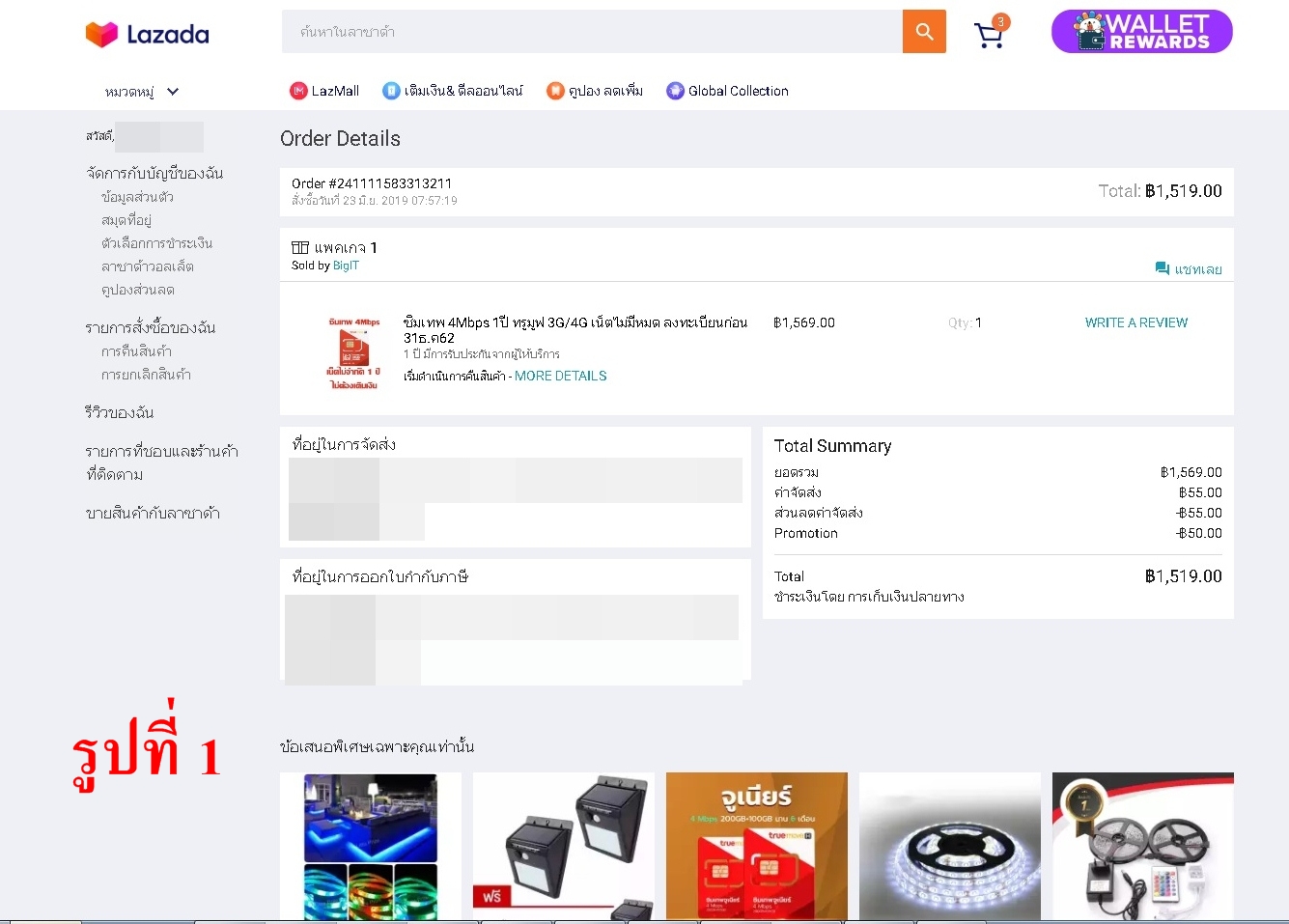Screen dimensions: 1289x924
Task: Click the package box icon next to แพคเกจ 1
Action: pyautogui.click(x=300, y=248)
